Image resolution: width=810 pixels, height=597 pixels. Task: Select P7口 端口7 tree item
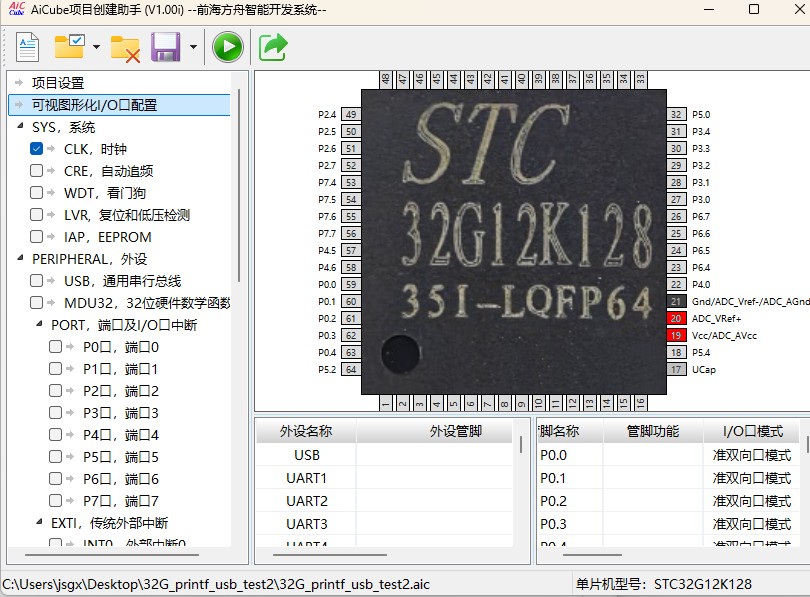click(121, 501)
